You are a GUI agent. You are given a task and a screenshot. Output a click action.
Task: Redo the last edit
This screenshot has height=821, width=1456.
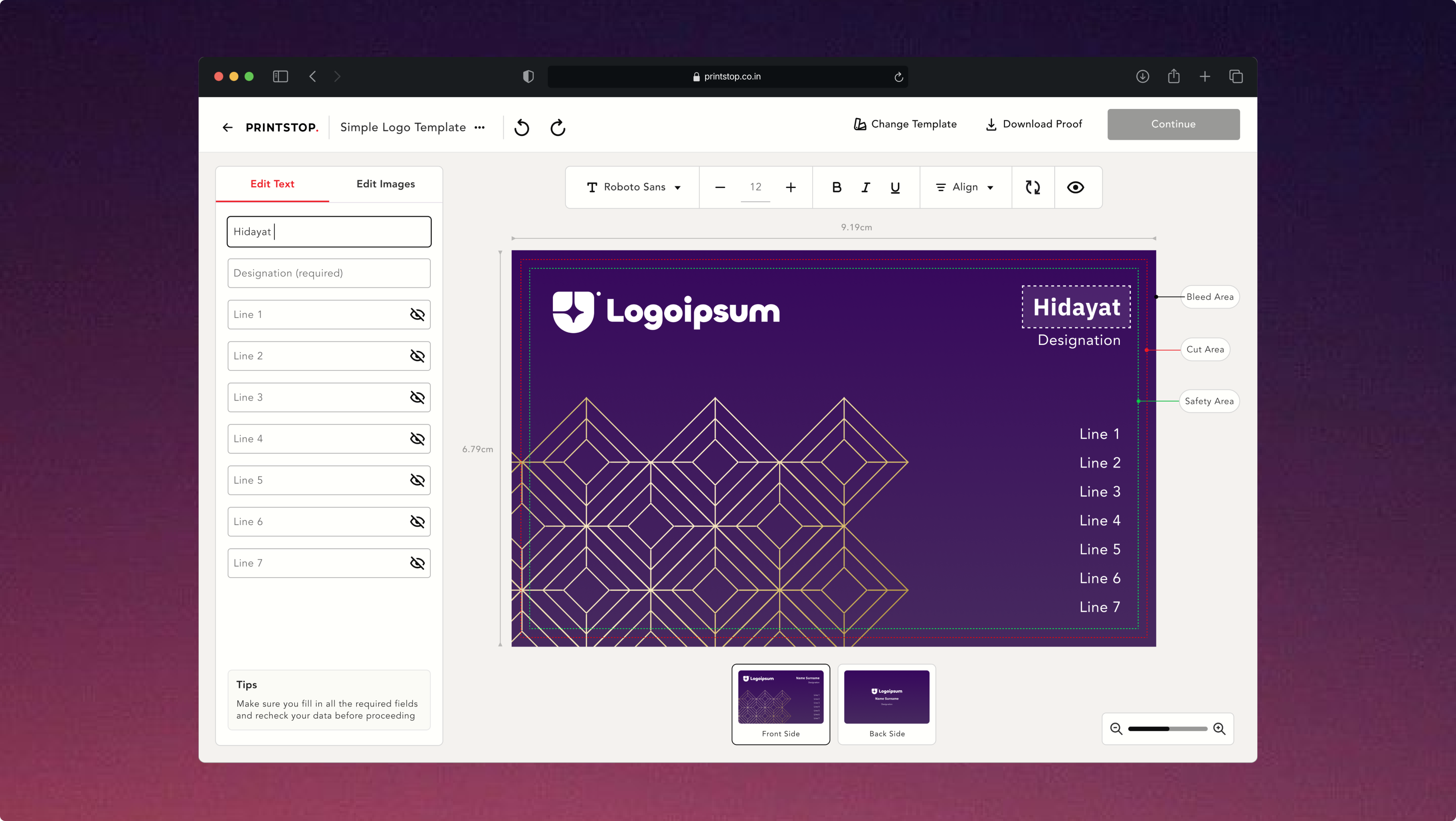tap(558, 127)
